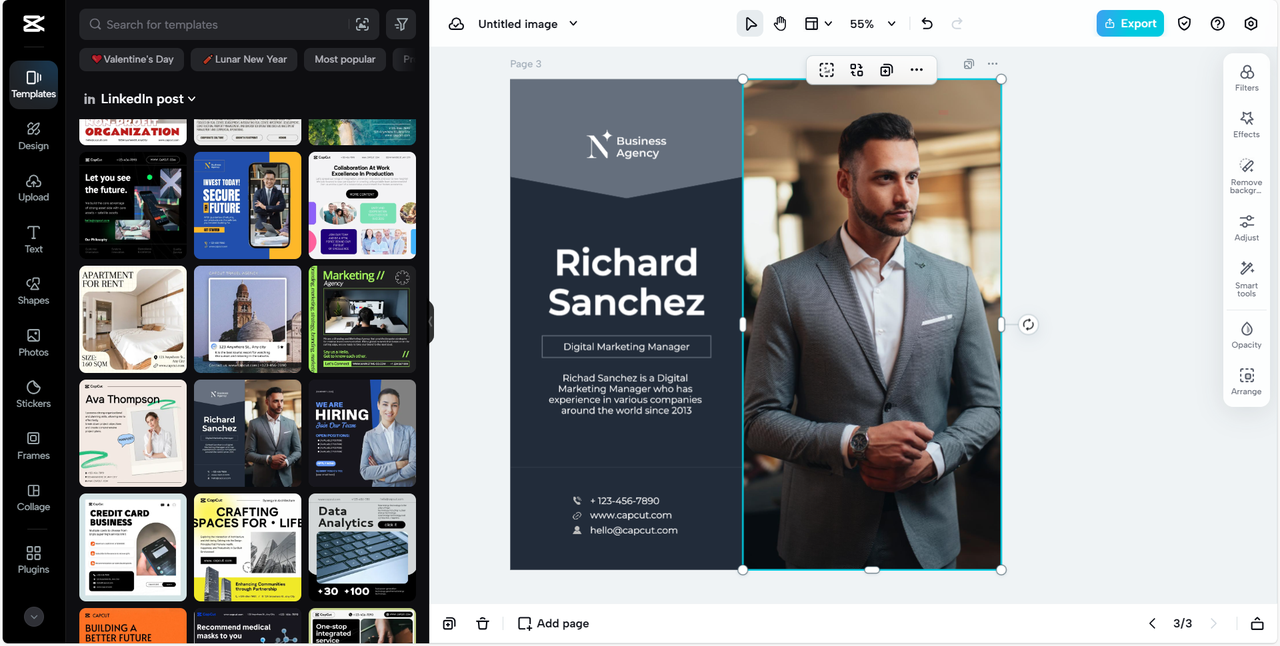This screenshot has height=646, width=1280.
Task: Open the settings hexagon icon
Action: point(1251,24)
